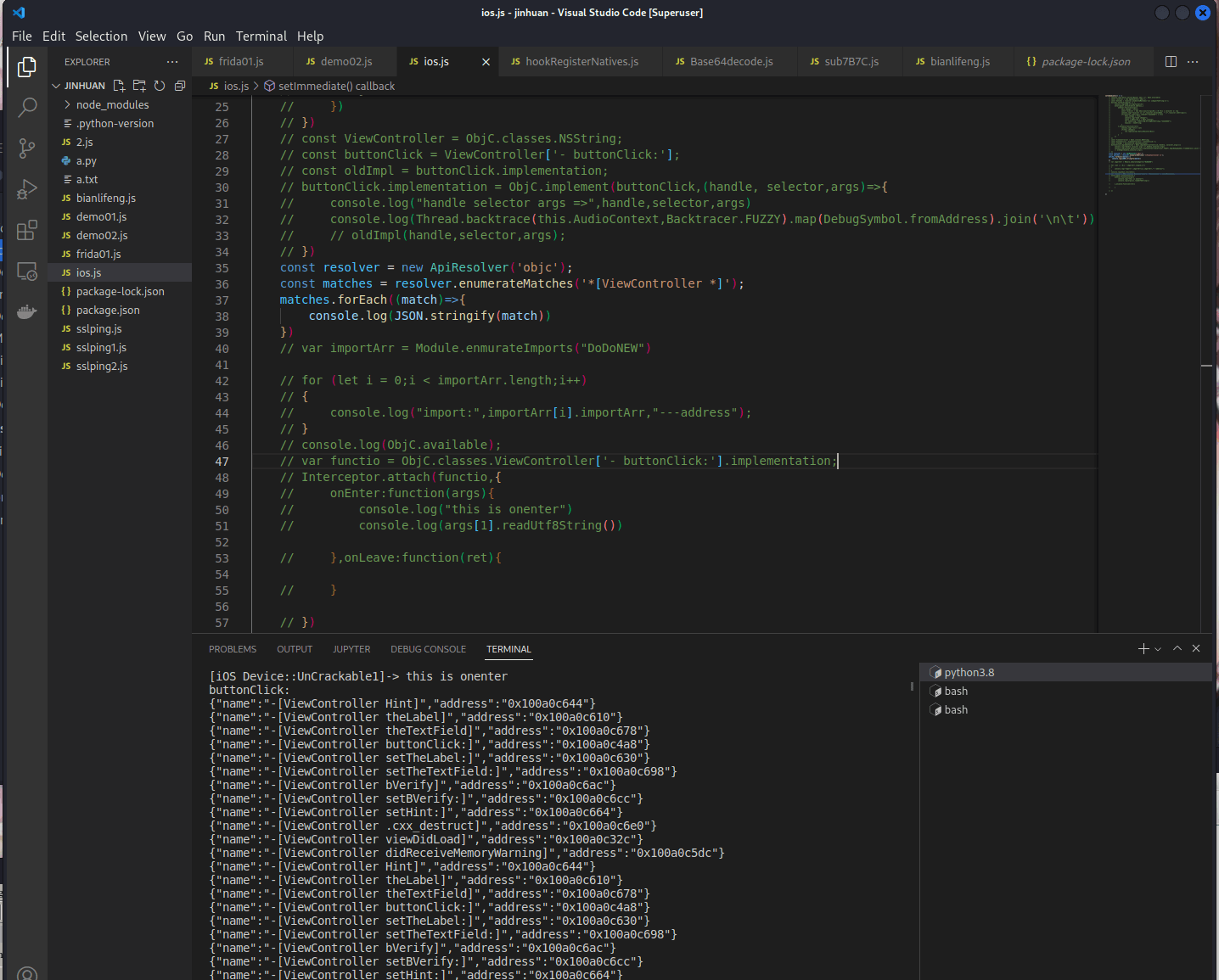This screenshot has width=1219, height=980.
Task: Open the Edit menu
Action: pos(53,36)
